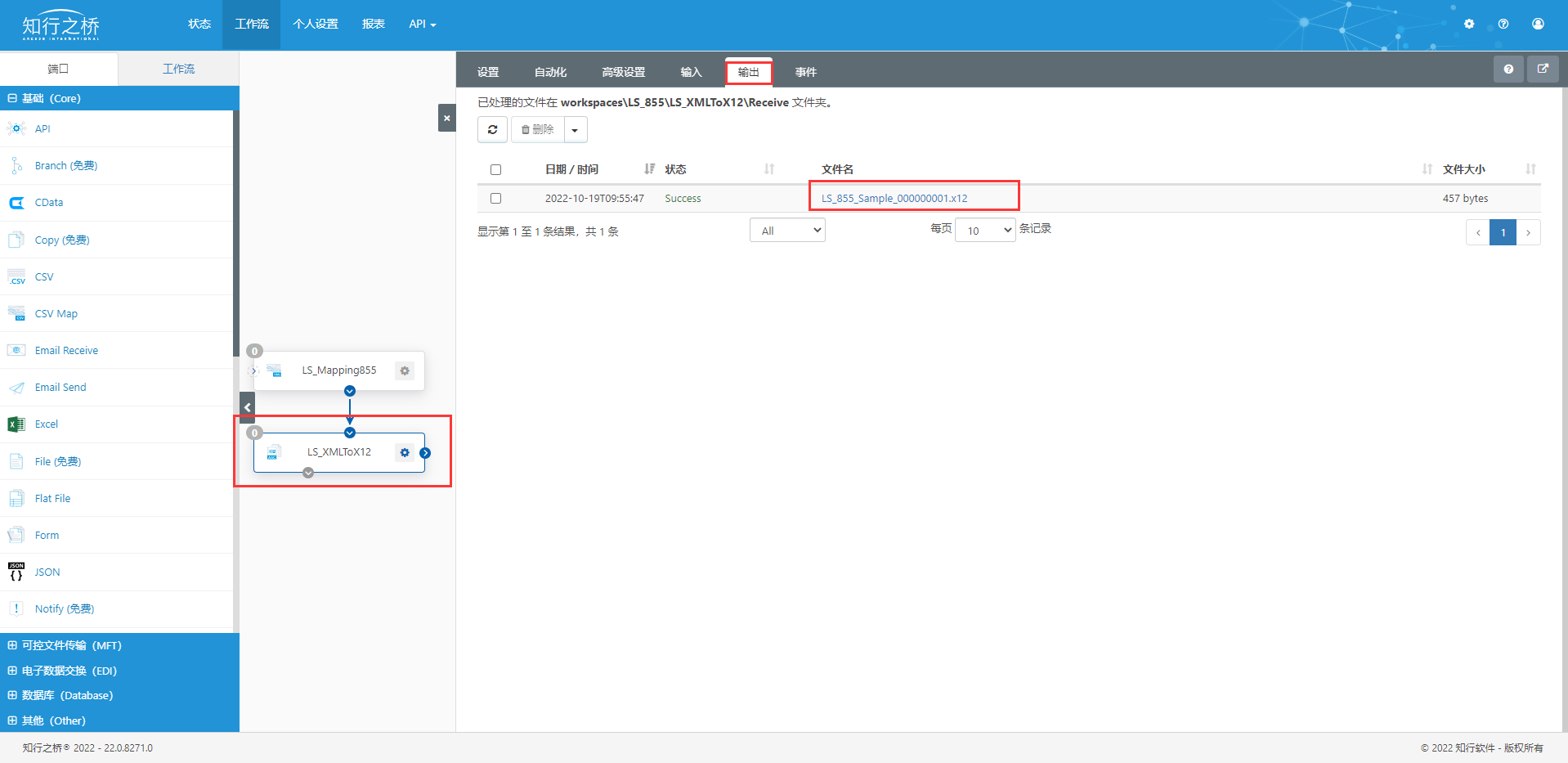
Task: Switch to the 事件 tab
Action: pyautogui.click(x=805, y=72)
